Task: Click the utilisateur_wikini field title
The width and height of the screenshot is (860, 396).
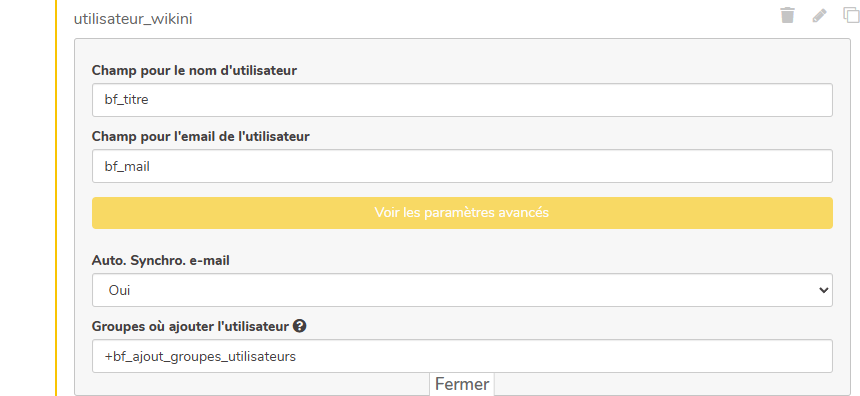Action: pyautogui.click(x=133, y=19)
